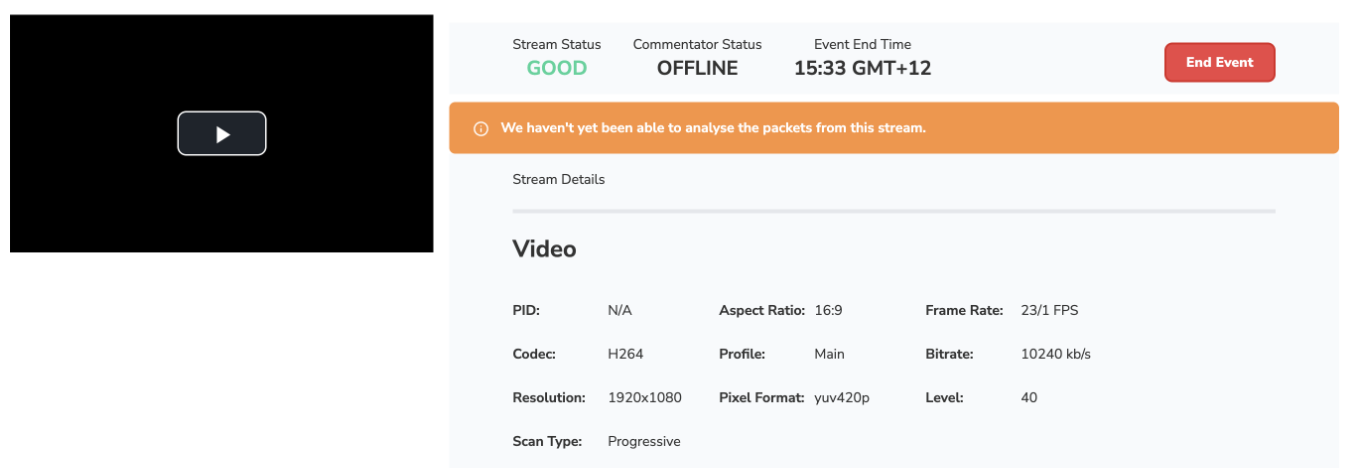Click the 10240 kb/s bitrate value

click(x=1055, y=354)
